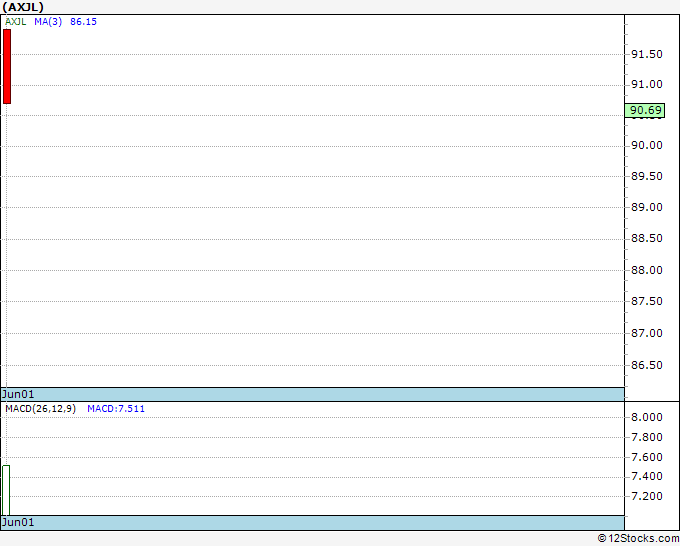
Task: Click the MACD:7.511 value readout
Action: (x=116, y=409)
